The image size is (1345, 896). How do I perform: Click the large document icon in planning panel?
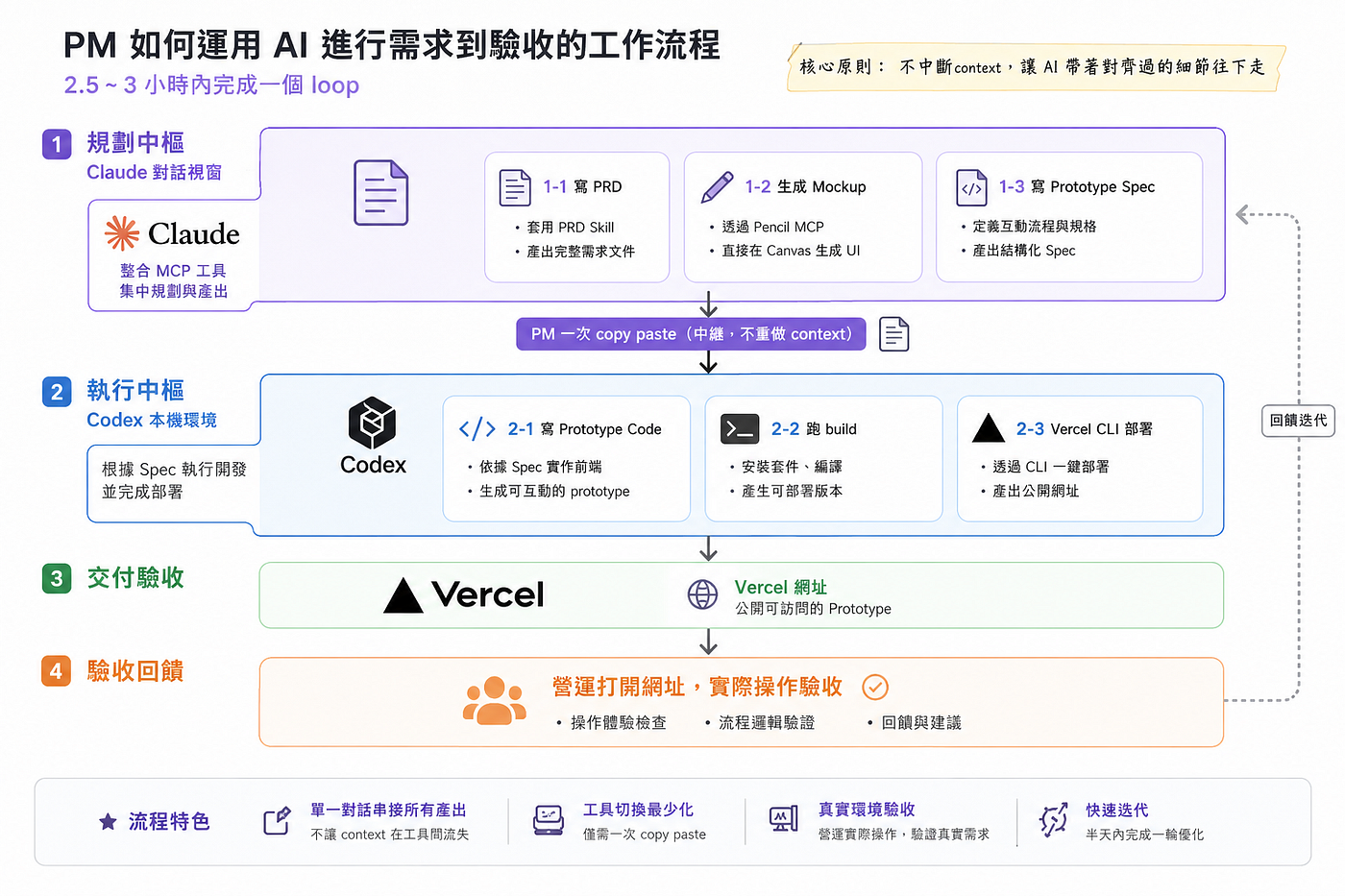click(380, 193)
